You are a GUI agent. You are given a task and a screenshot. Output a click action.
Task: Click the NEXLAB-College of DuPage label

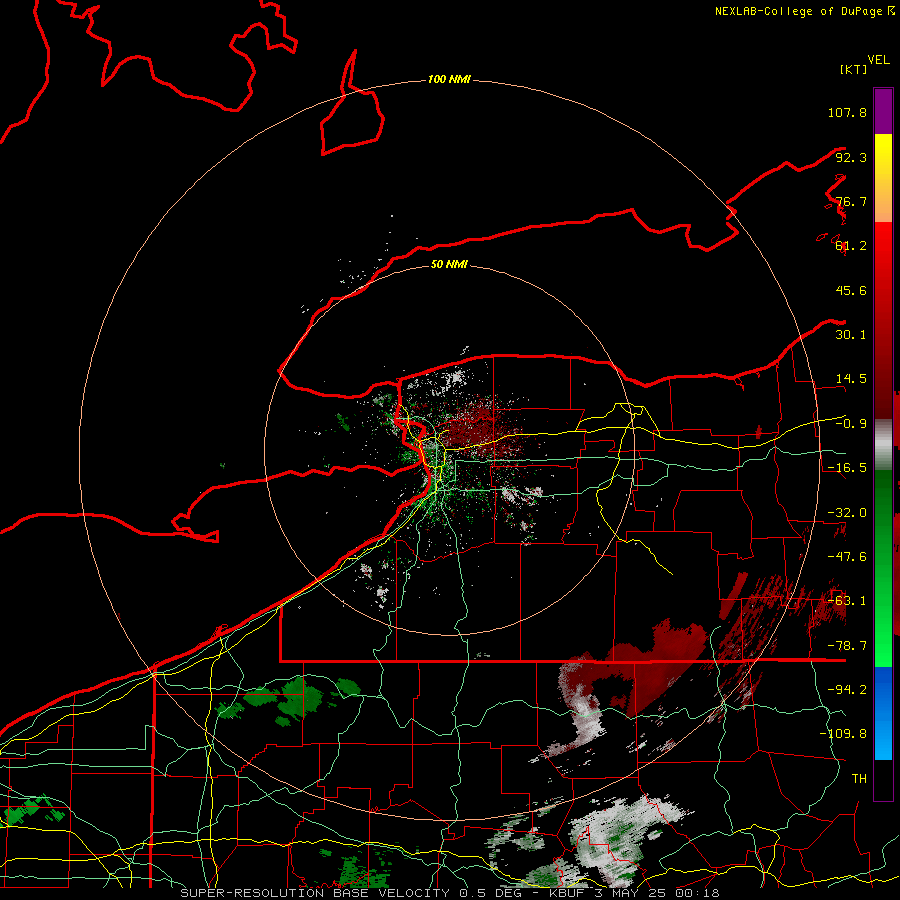pos(804,11)
